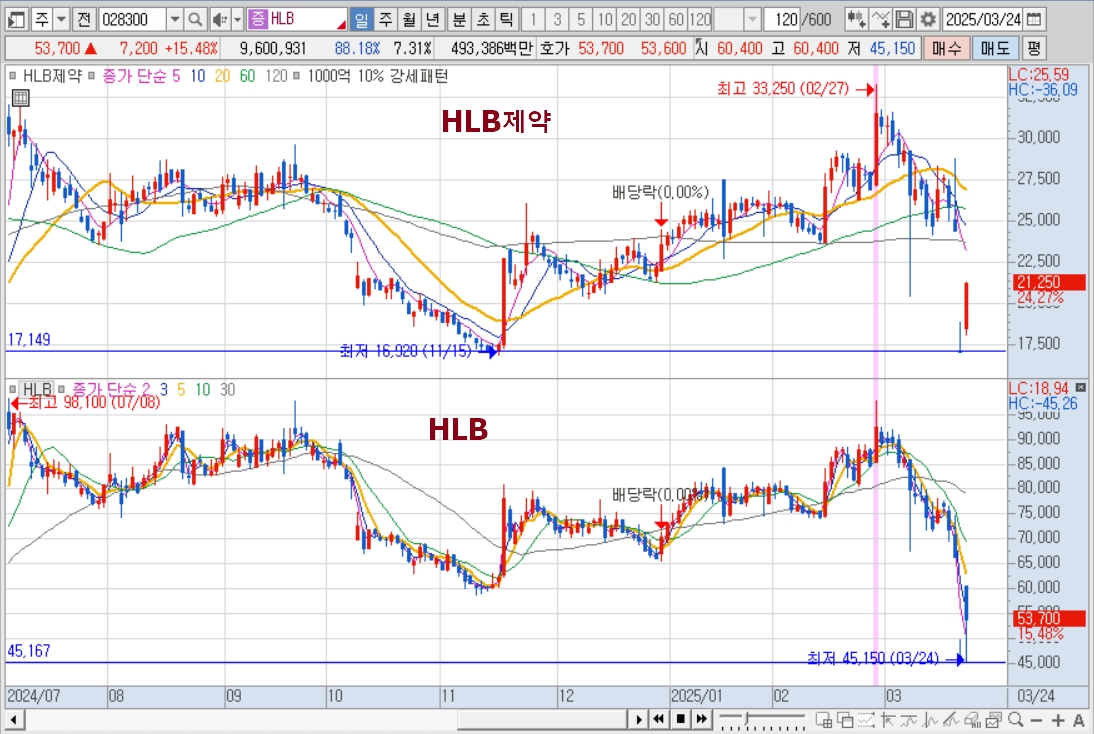Viewport: 1094px width, 734px height.
Task: Click the 매도 sell button
Action: click(995, 48)
